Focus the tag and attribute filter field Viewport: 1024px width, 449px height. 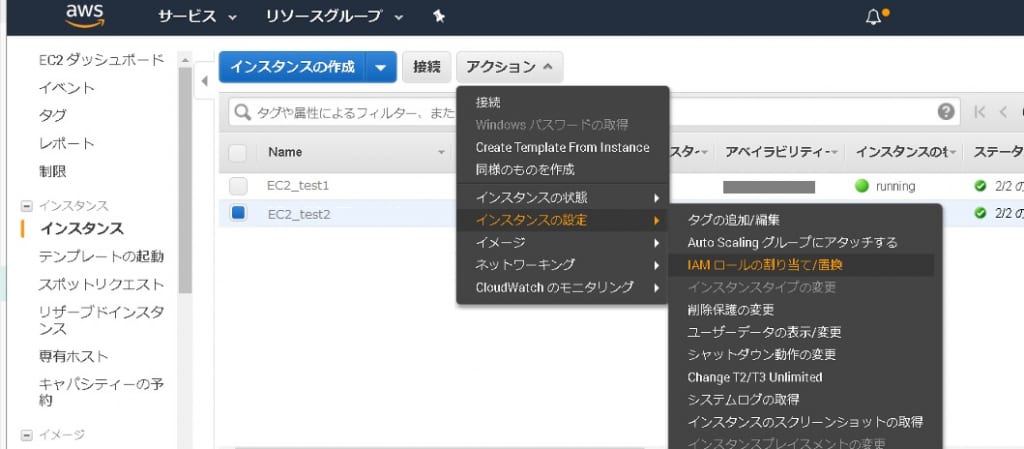coord(594,112)
